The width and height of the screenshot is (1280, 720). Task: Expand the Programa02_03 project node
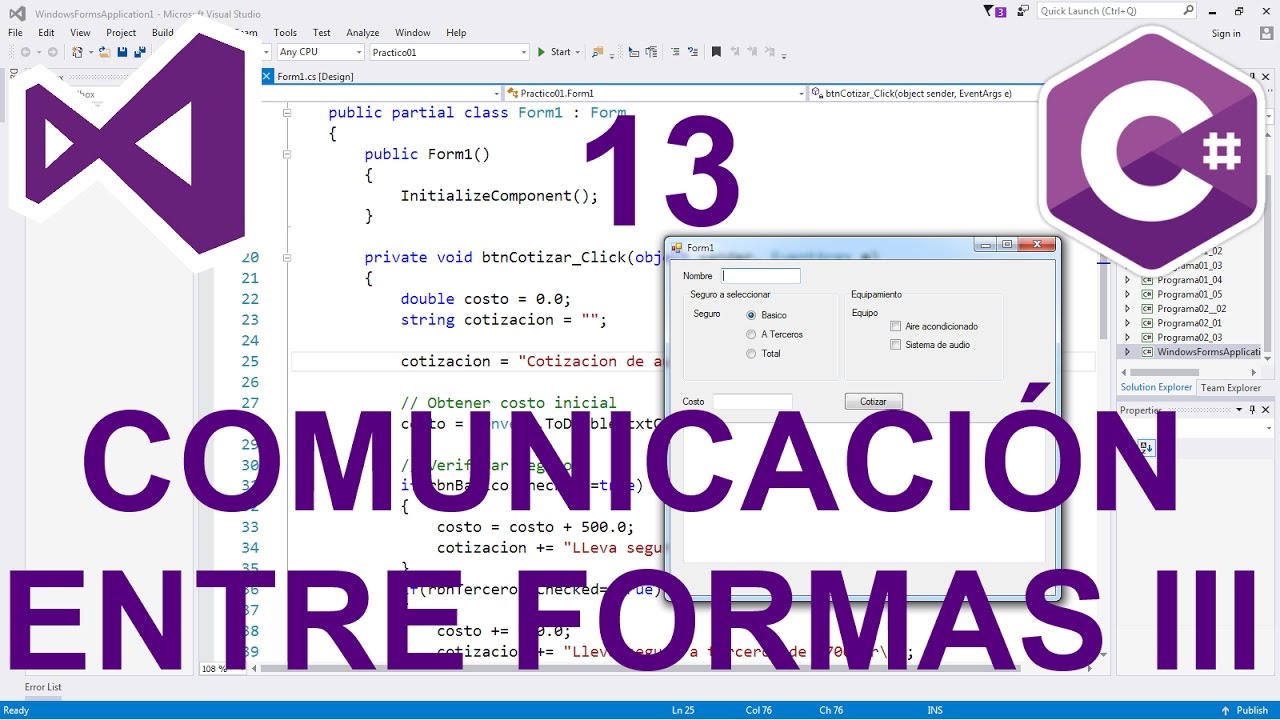[1127, 337]
